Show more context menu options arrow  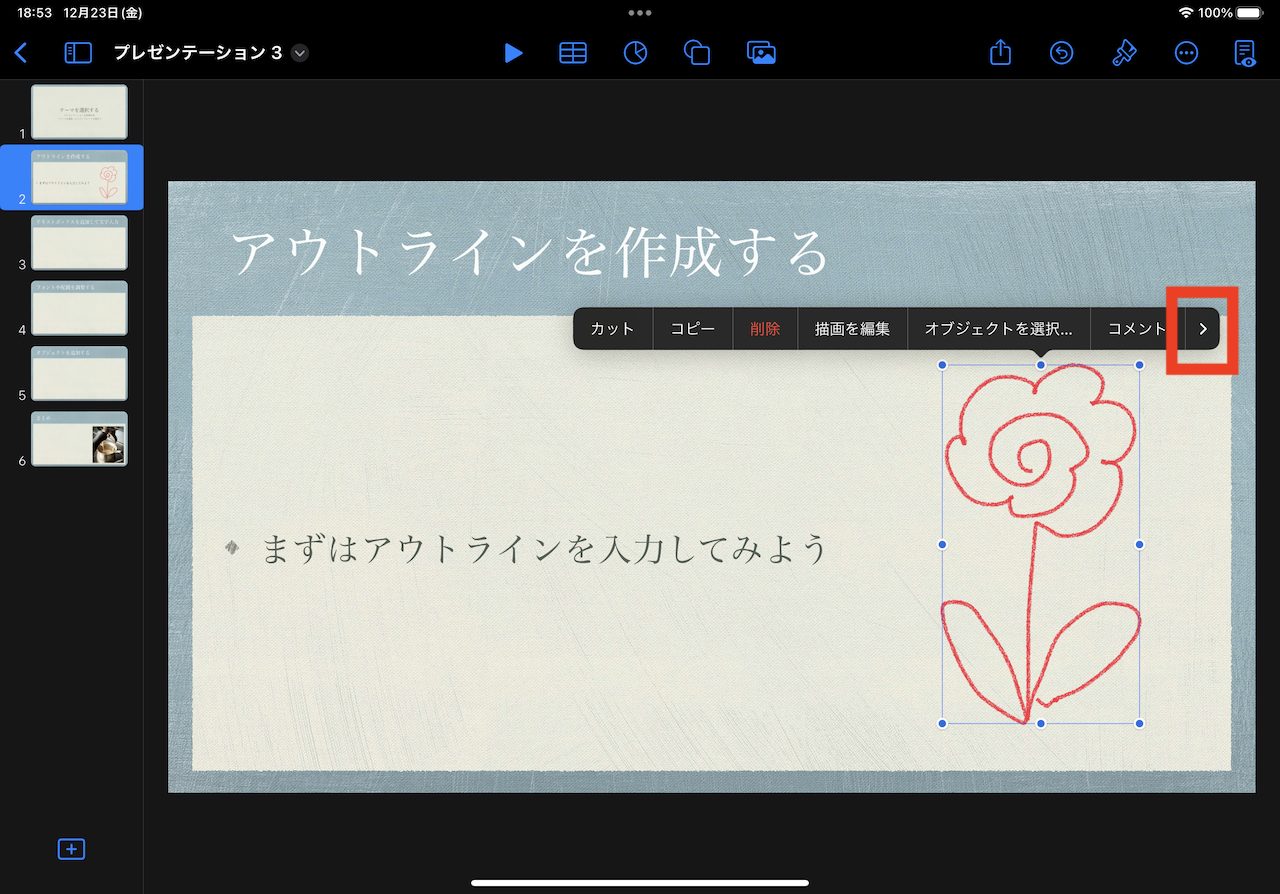pyautogui.click(x=1203, y=329)
